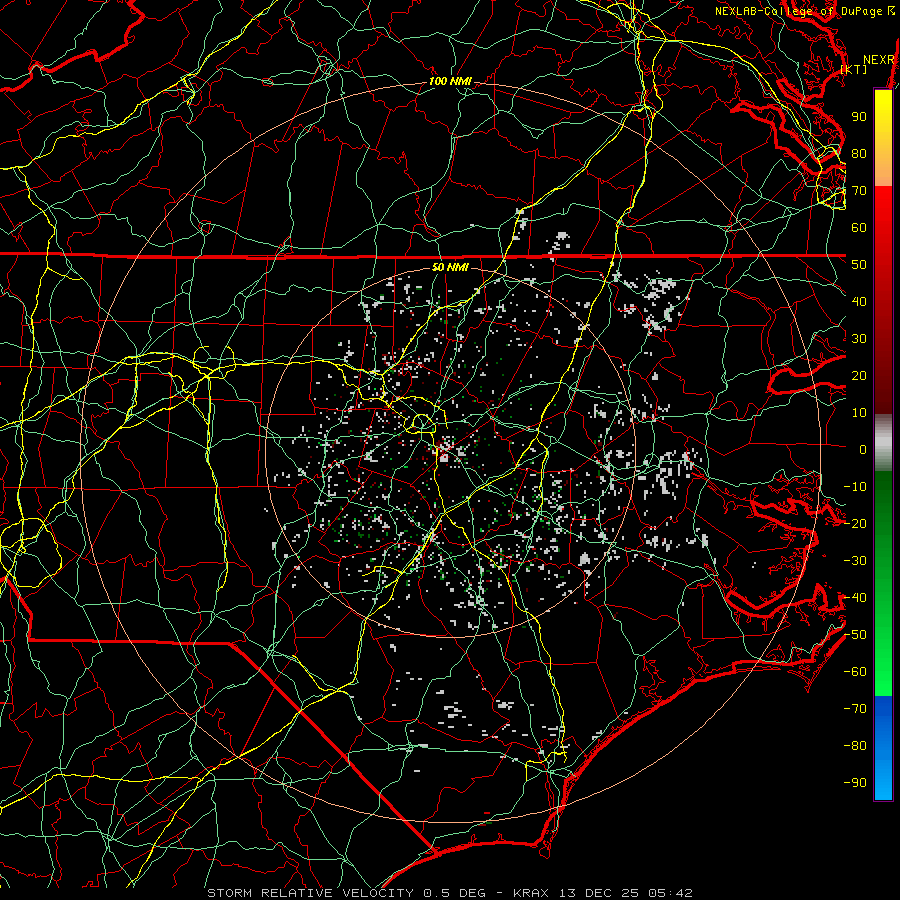Click the blue bottom segment of color scale

[883, 748]
